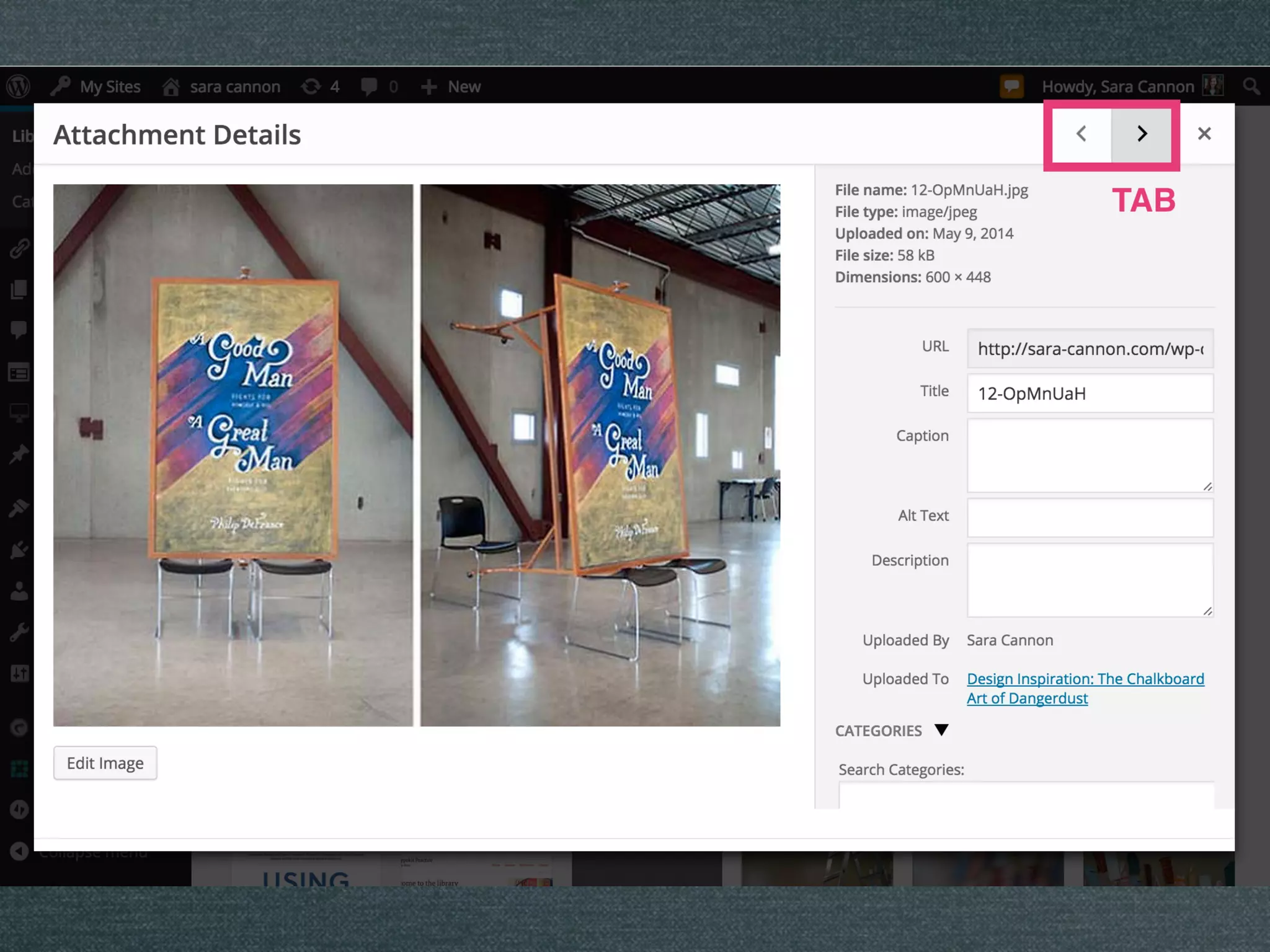Open the orange notifications icon

[1011, 86]
